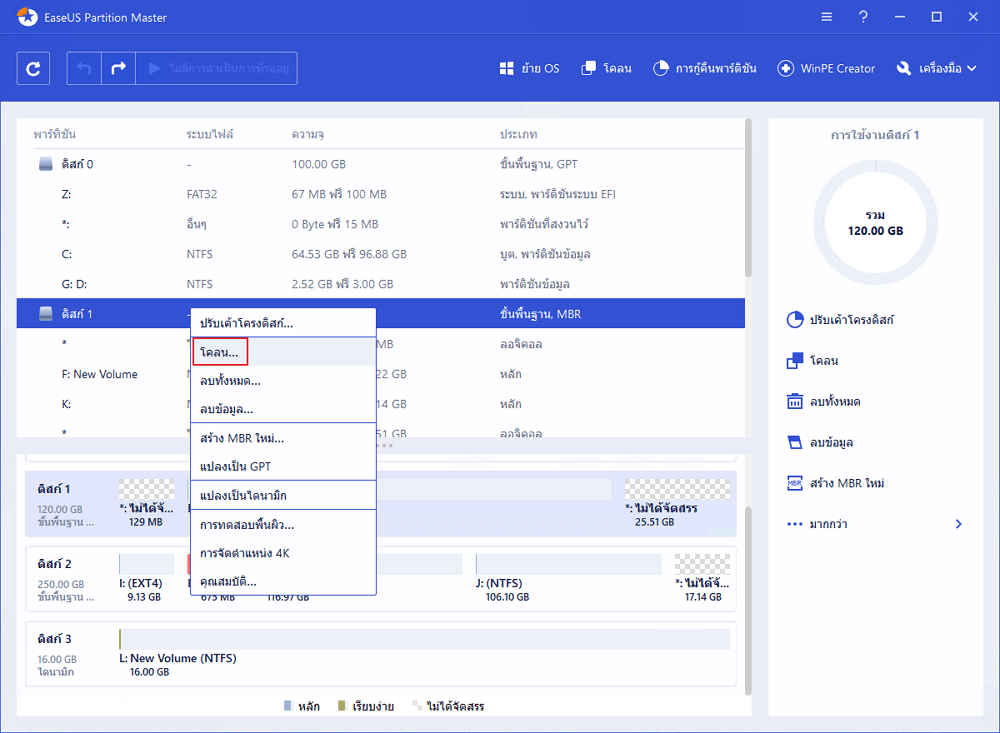Click the ดิสก์ 1 drive icon in the list
Viewport: 1000px width, 733px height.
coord(46,313)
